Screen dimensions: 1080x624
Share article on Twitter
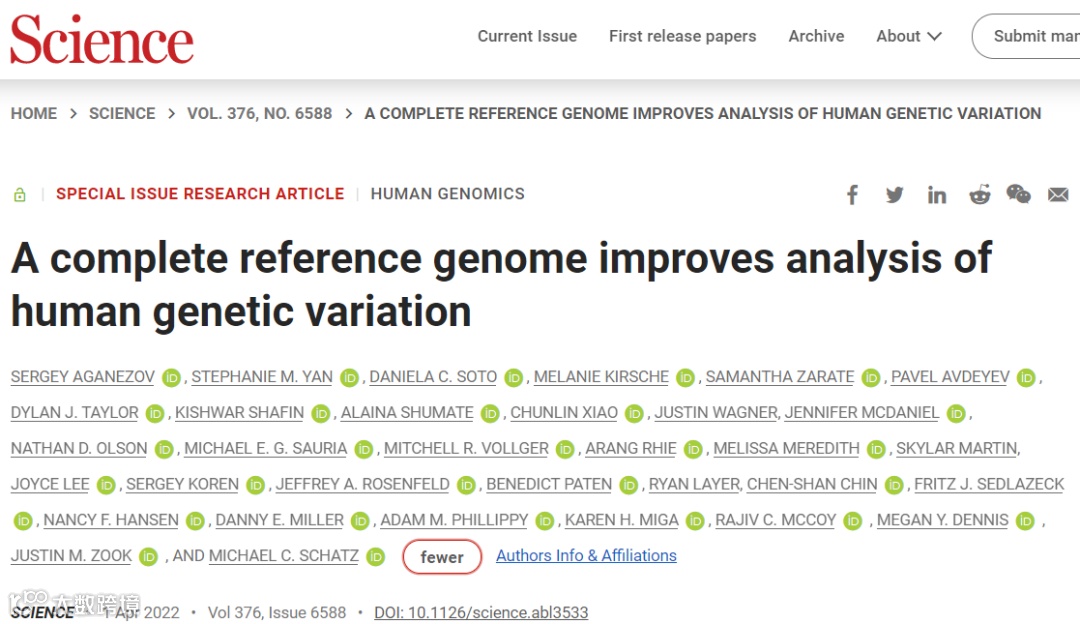[894, 195]
